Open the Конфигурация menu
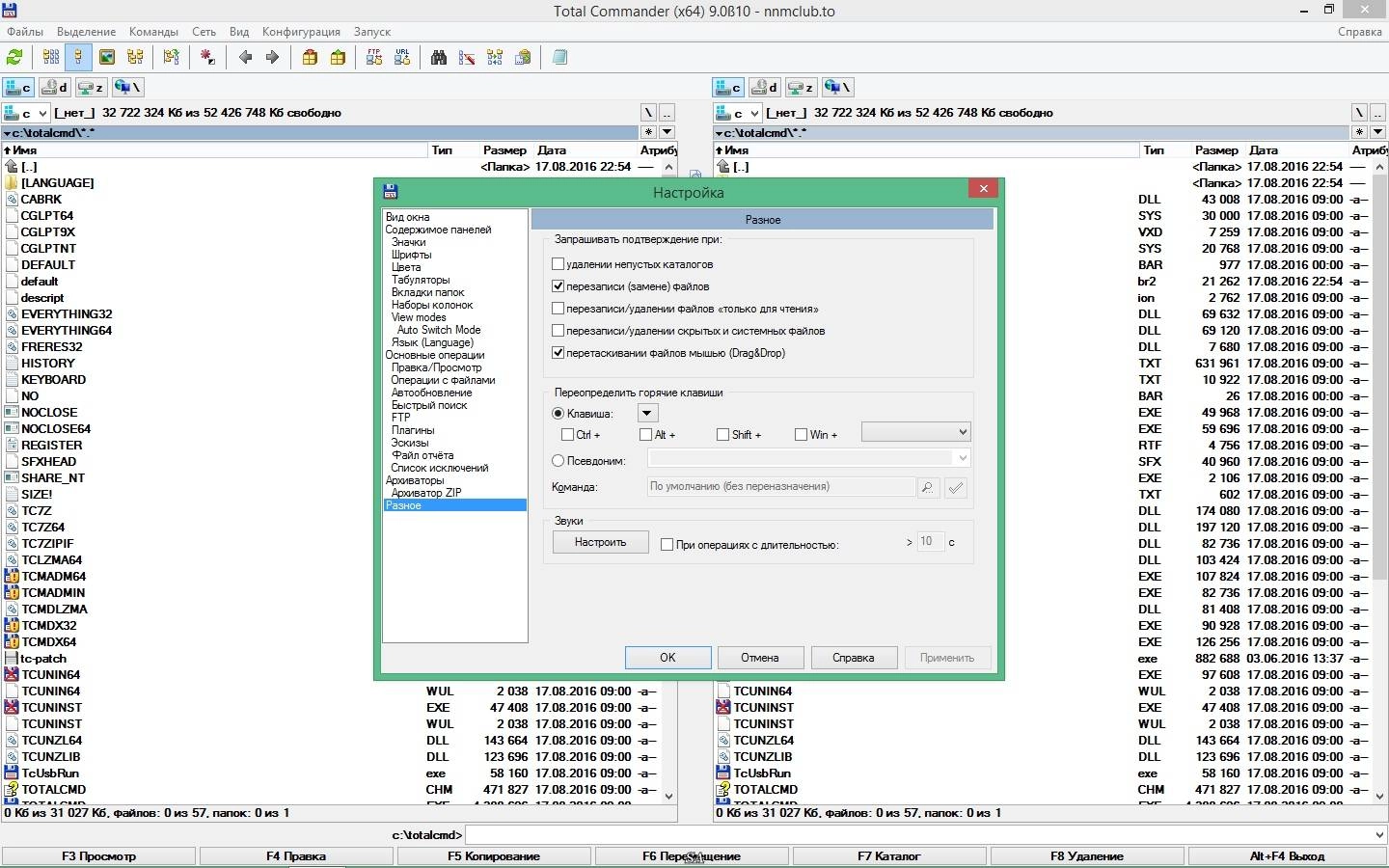 tap(301, 32)
